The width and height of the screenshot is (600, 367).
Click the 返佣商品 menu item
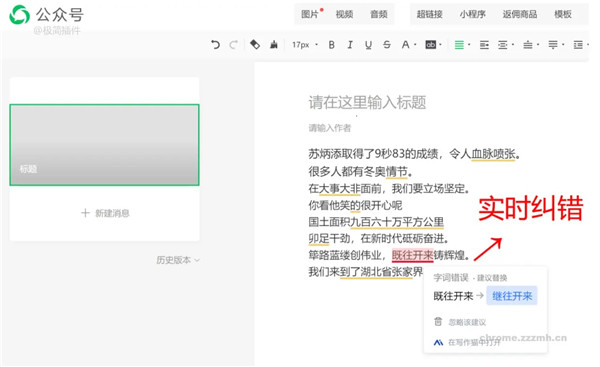pos(520,14)
